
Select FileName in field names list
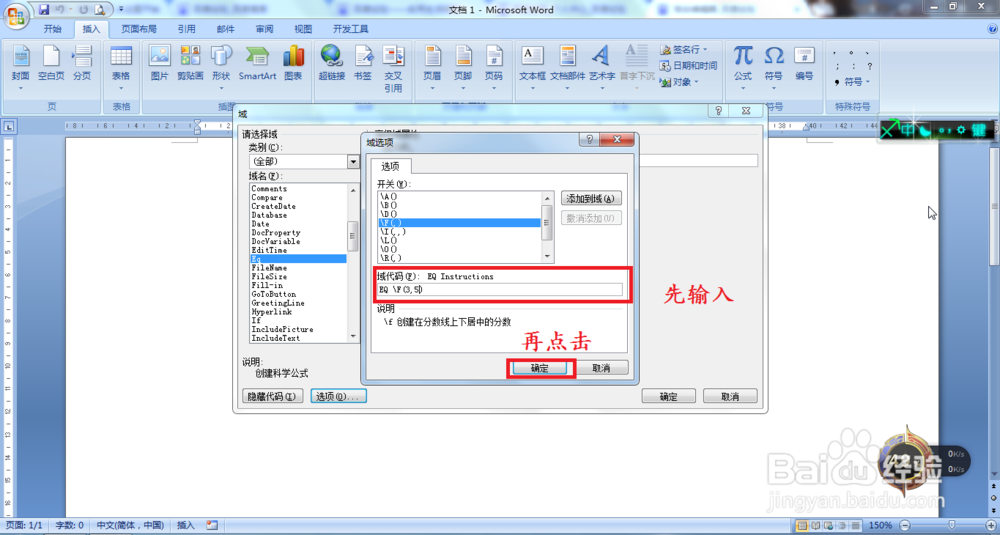298,268
